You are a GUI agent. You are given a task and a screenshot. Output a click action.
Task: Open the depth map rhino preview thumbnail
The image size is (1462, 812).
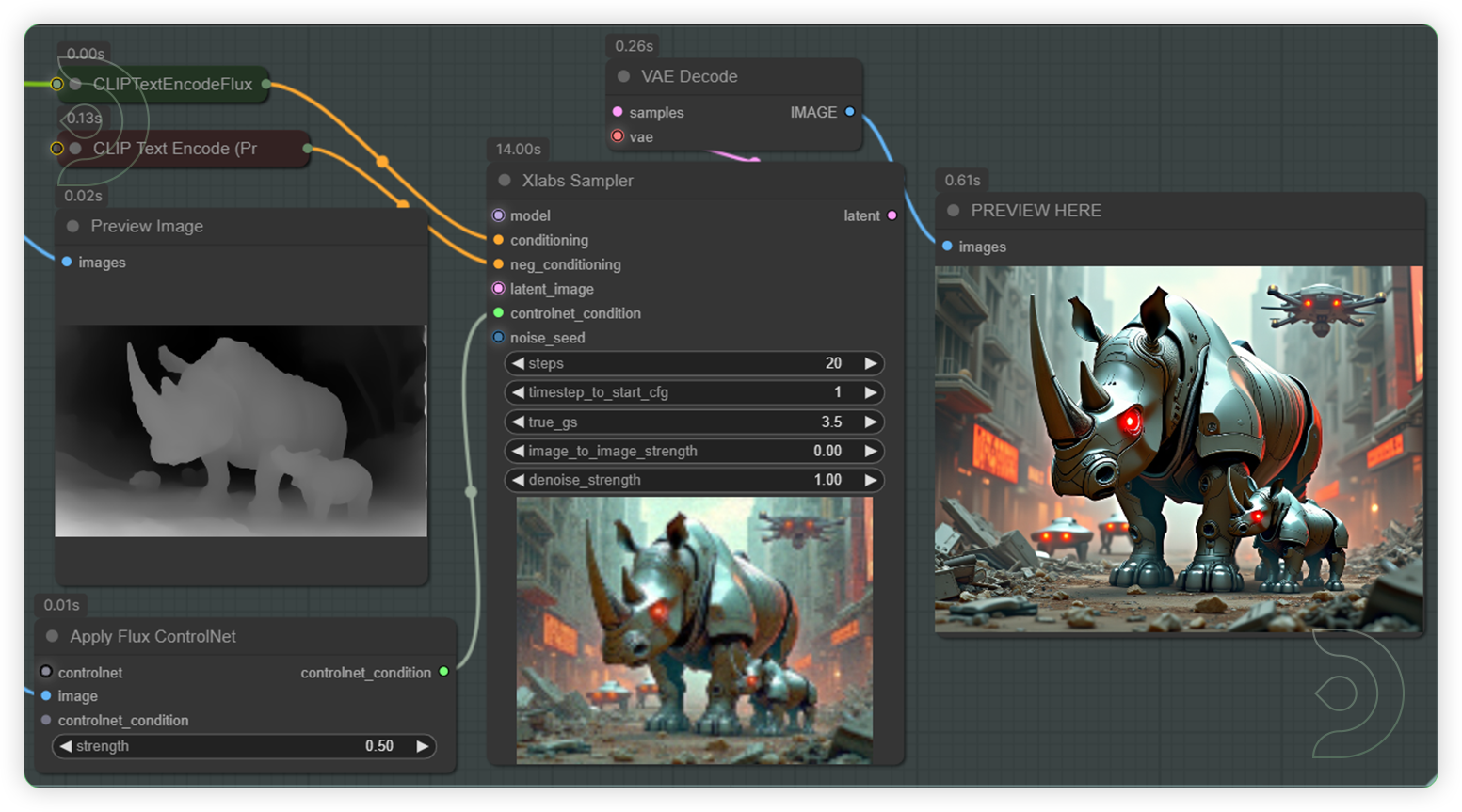tap(241, 431)
